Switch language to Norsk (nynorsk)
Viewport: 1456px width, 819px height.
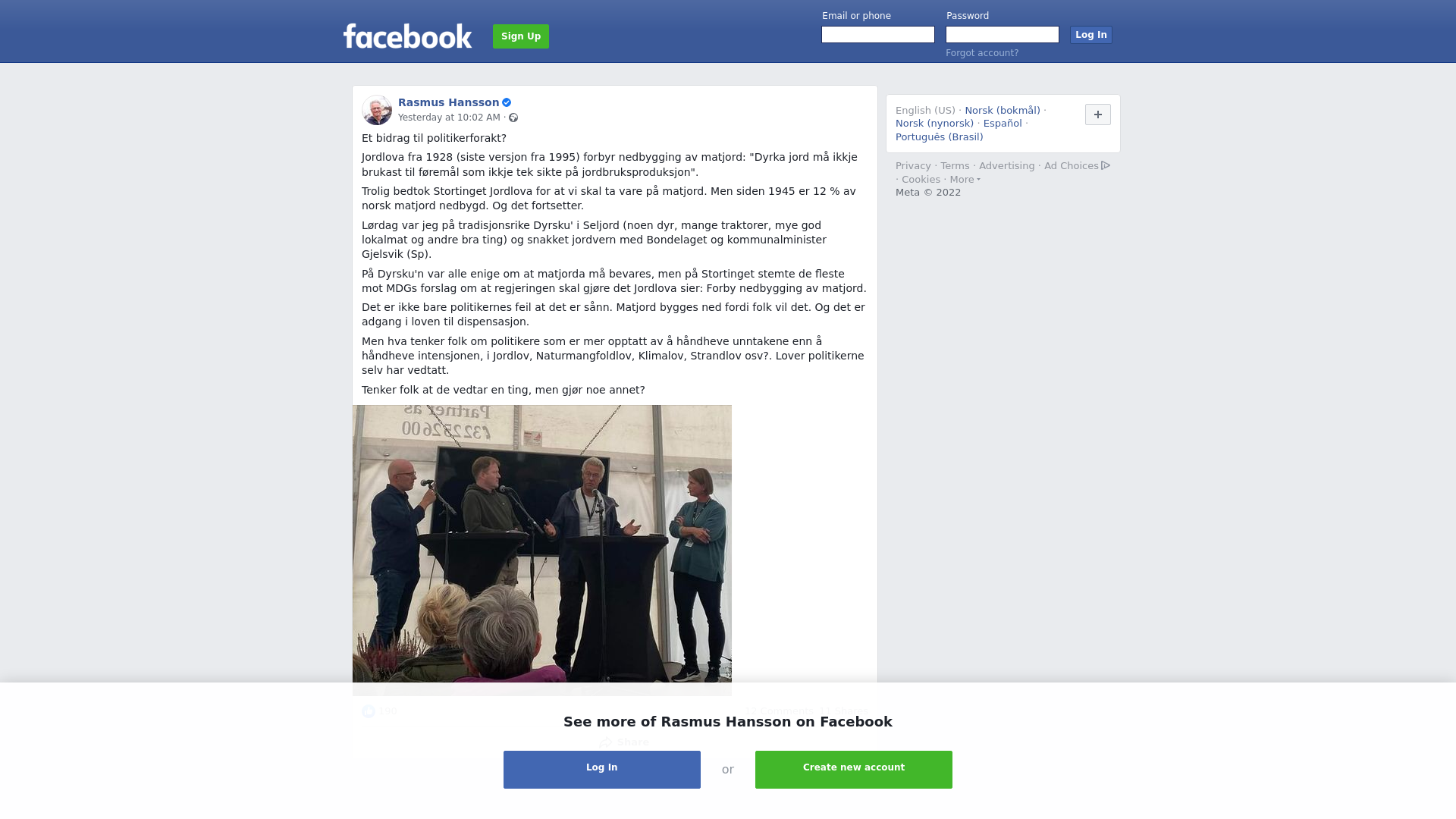click(934, 124)
